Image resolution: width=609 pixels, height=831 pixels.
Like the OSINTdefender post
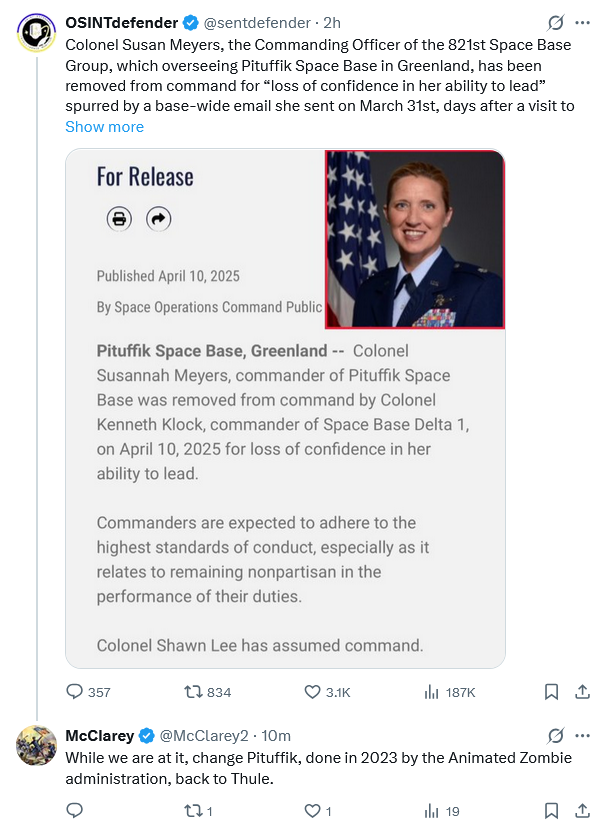[313, 692]
